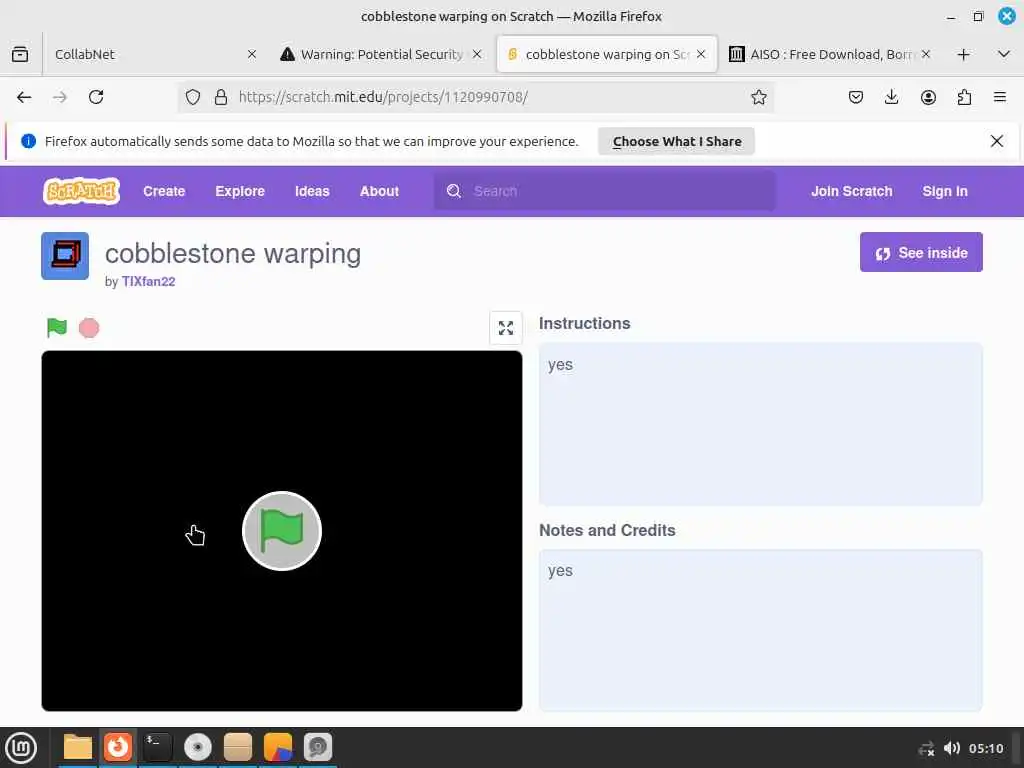Open Firefox View icon left of tabs

point(20,54)
